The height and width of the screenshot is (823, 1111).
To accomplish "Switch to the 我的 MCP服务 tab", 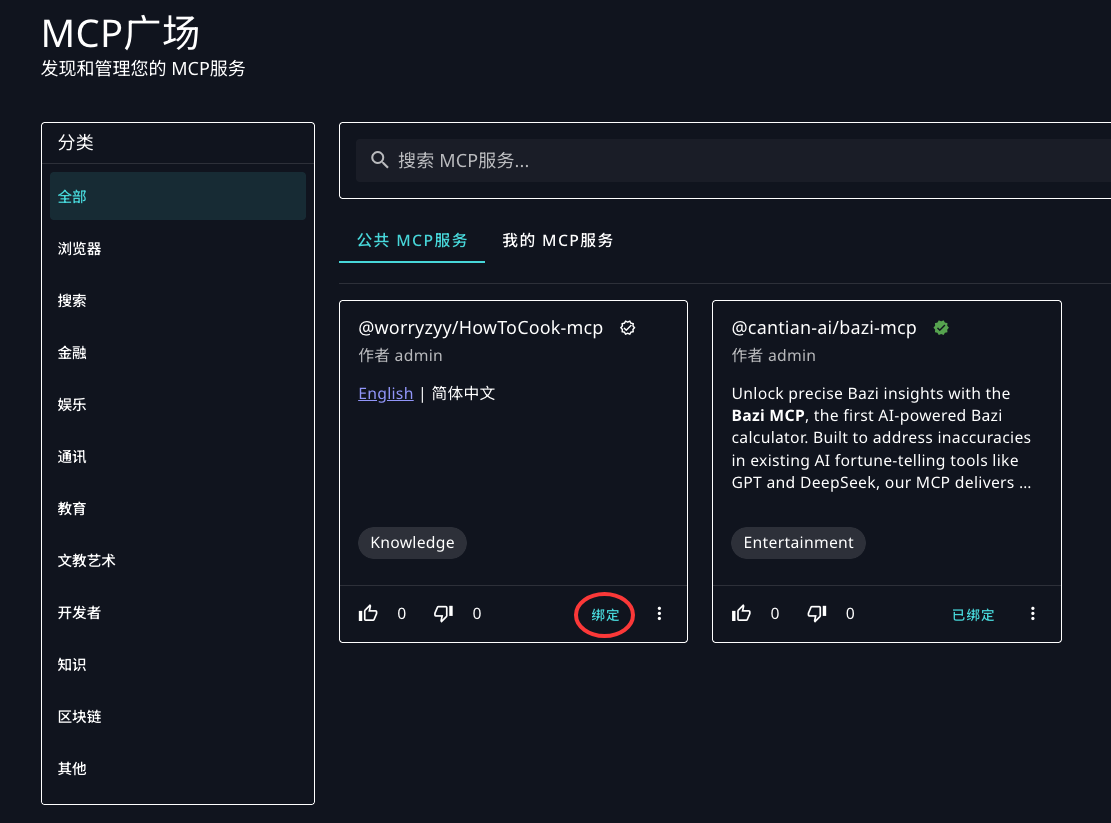I will coord(558,240).
